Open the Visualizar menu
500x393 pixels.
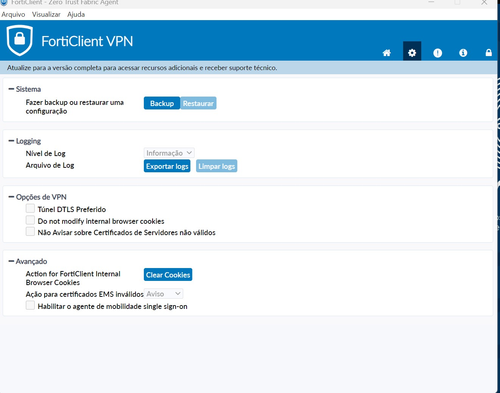coord(46,14)
